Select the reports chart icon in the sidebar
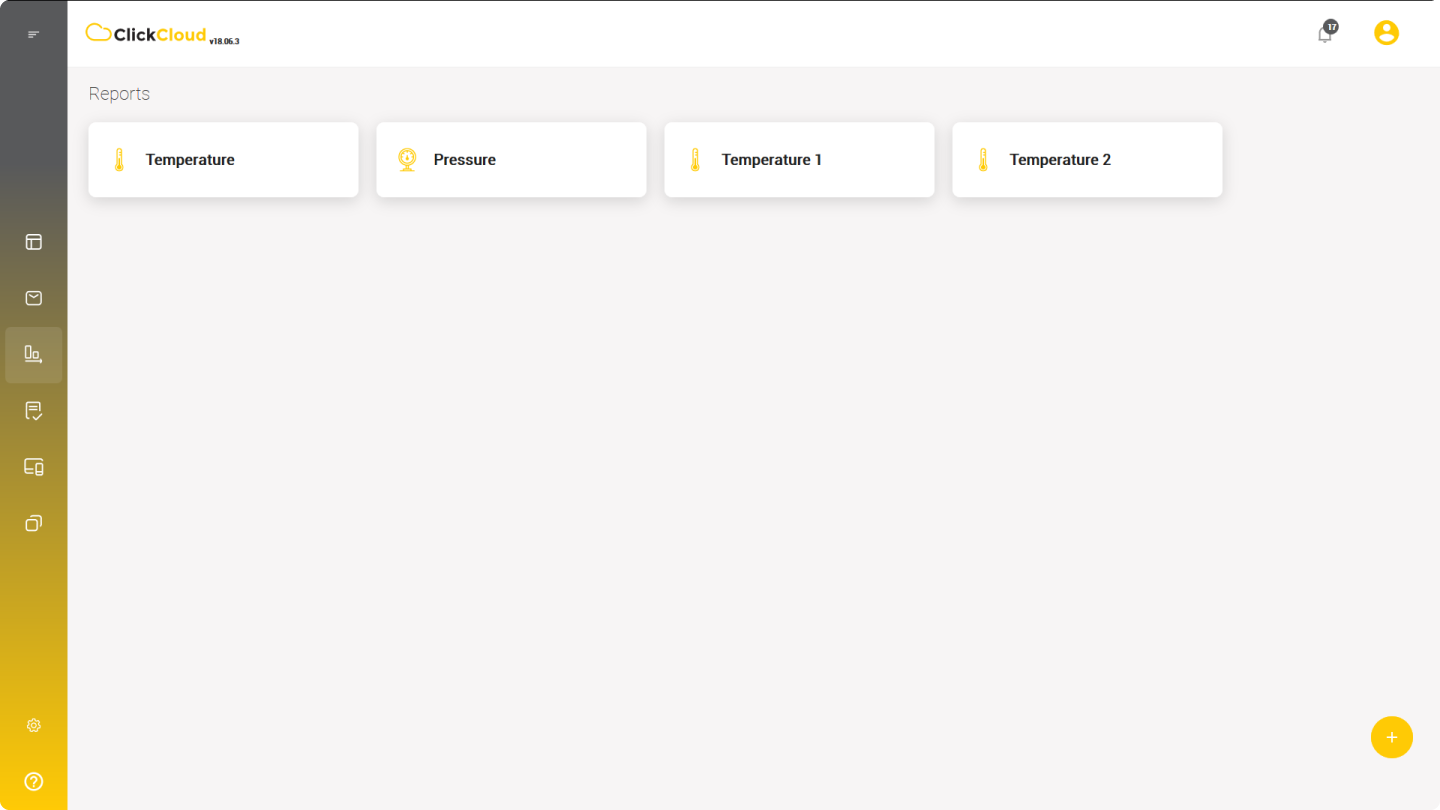Image resolution: width=1440 pixels, height=810 pixels. (33, 354)
